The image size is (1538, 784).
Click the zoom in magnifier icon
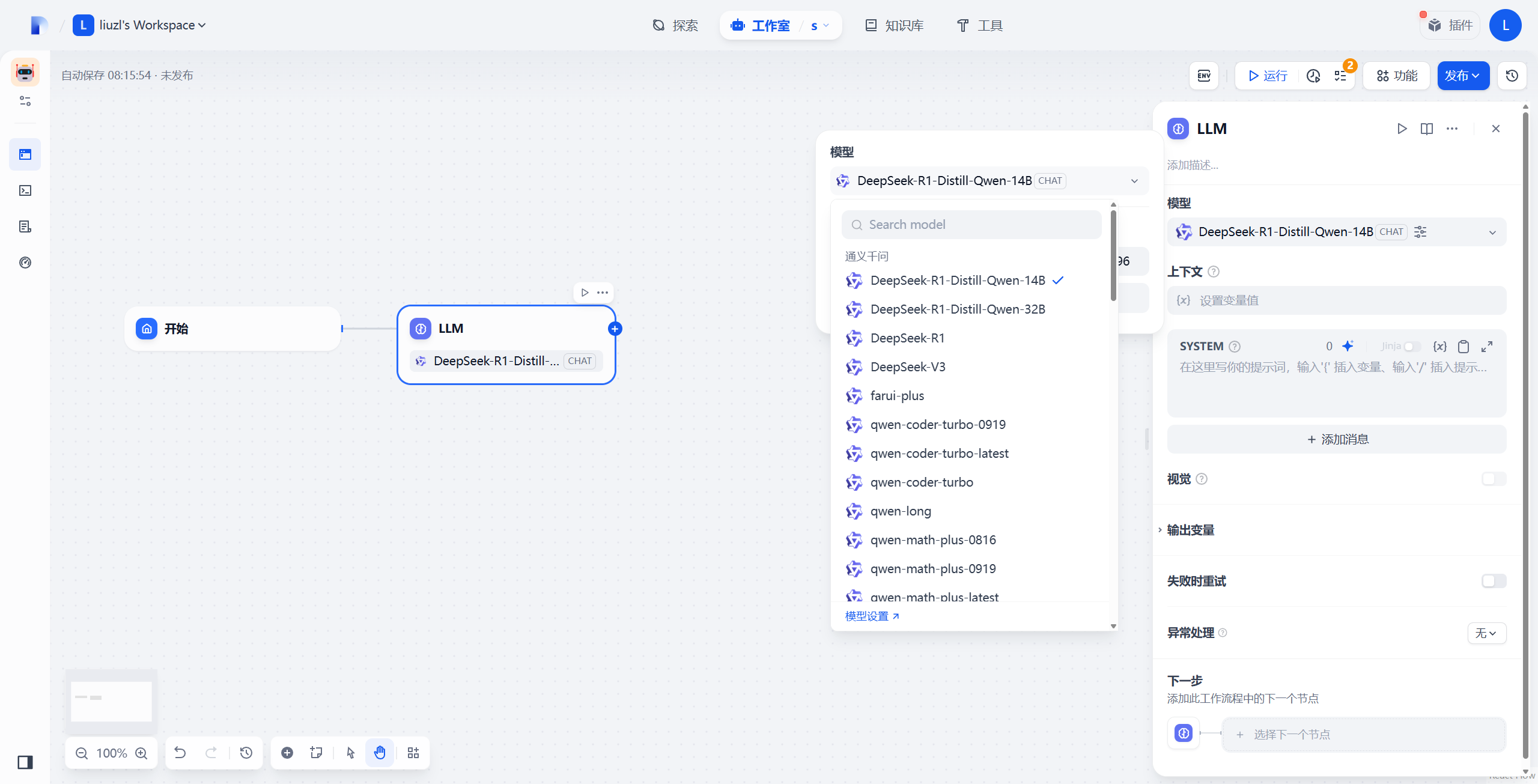[141, 753]
